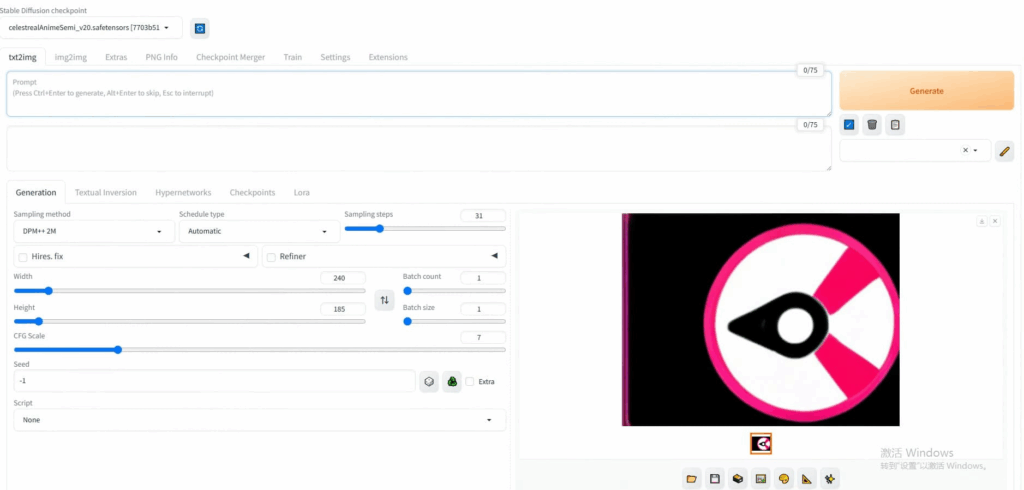
Task: Click the Generate button
Action: (926, 90)
